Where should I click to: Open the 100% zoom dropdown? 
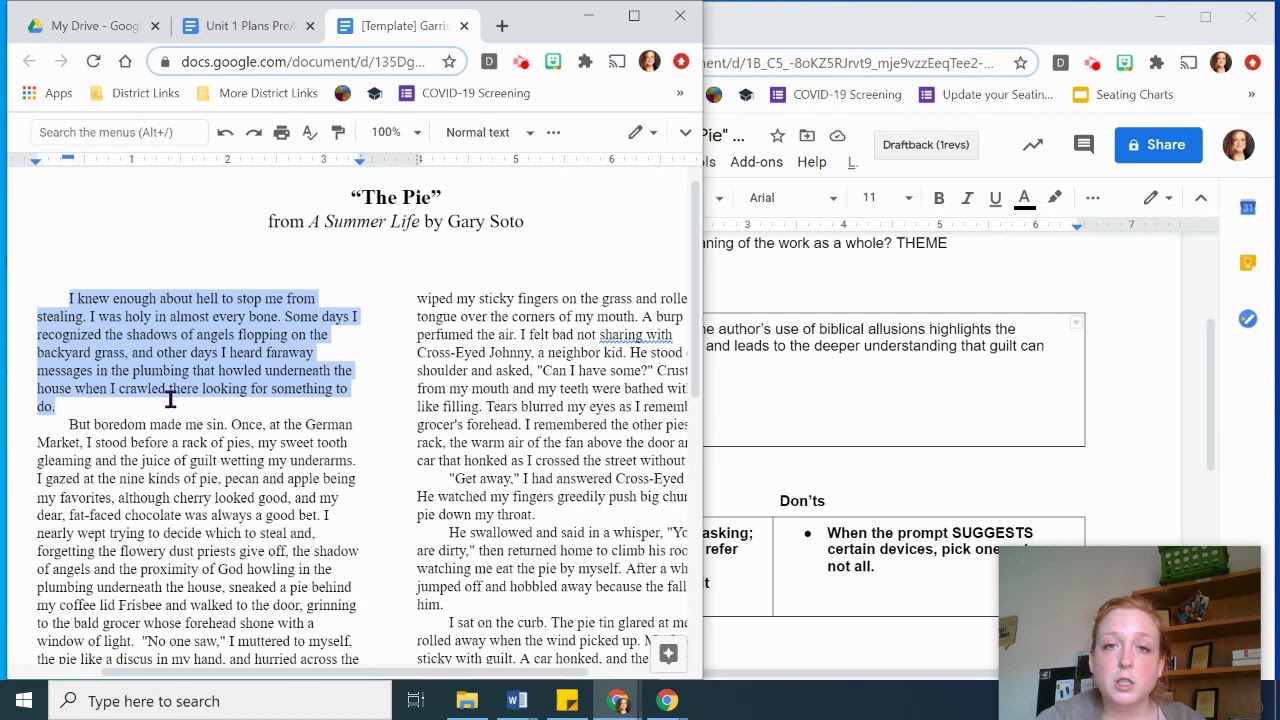396,132
